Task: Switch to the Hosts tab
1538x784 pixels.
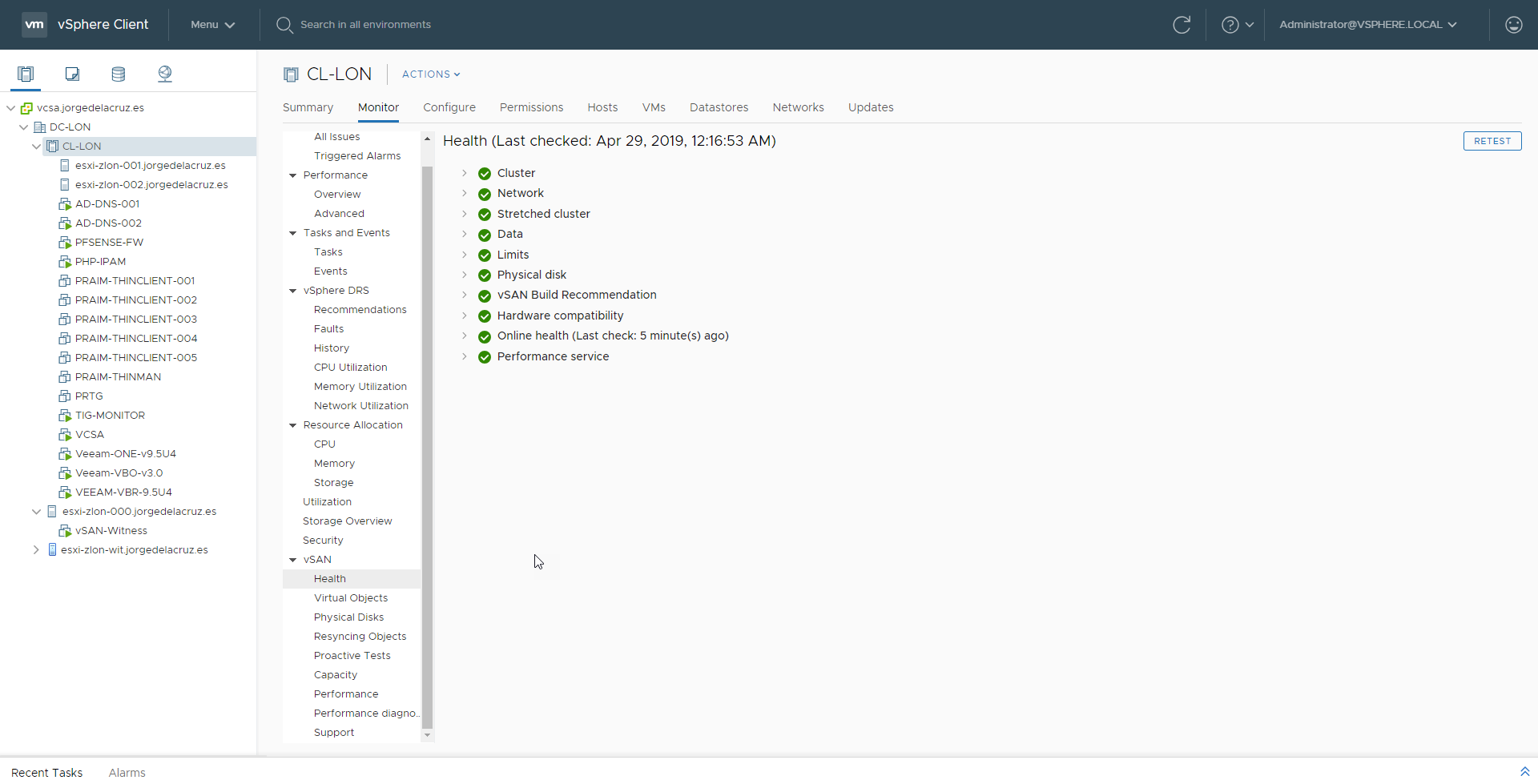Action: tap(602, 107)
